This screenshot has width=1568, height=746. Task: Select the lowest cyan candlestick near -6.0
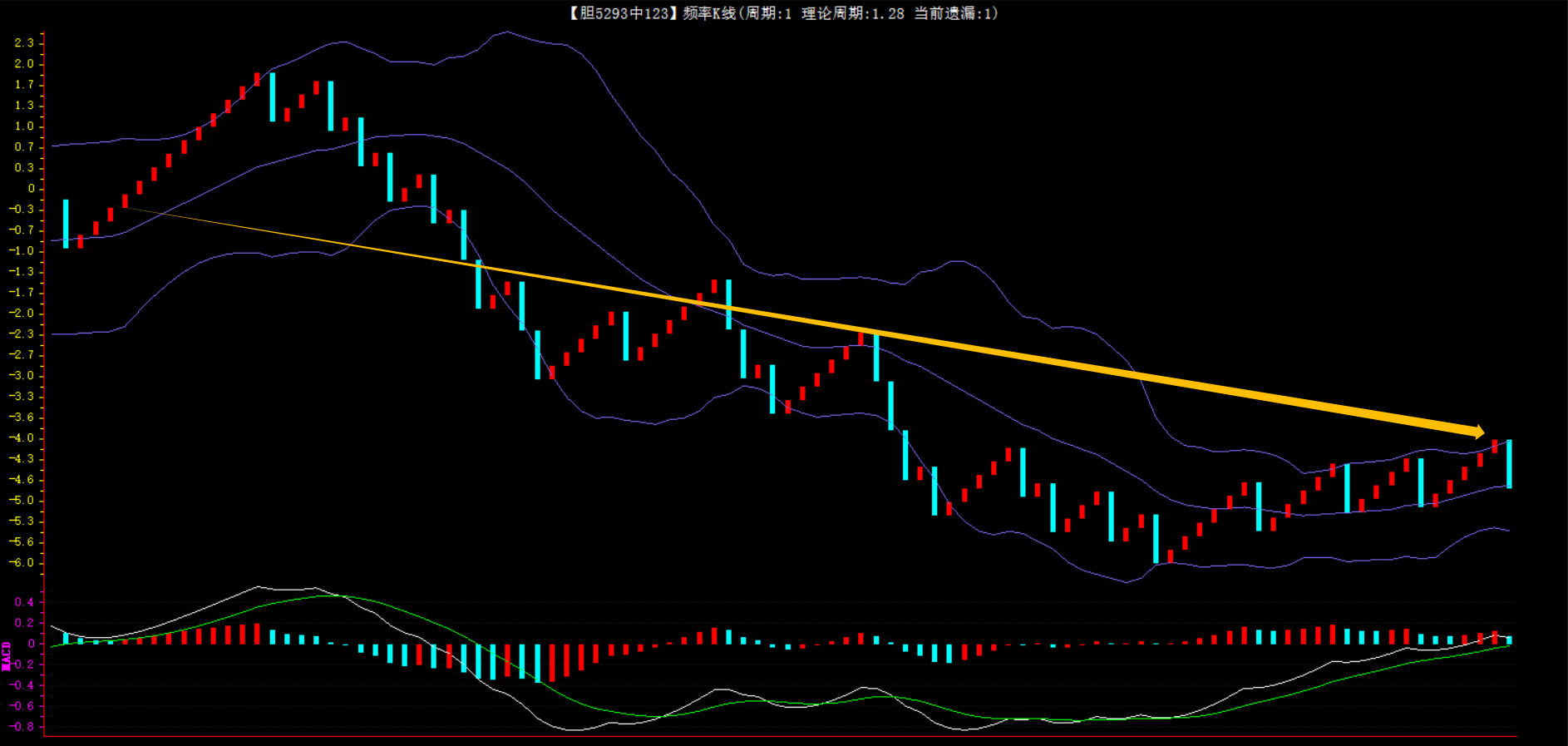[x=1156, y=538]
